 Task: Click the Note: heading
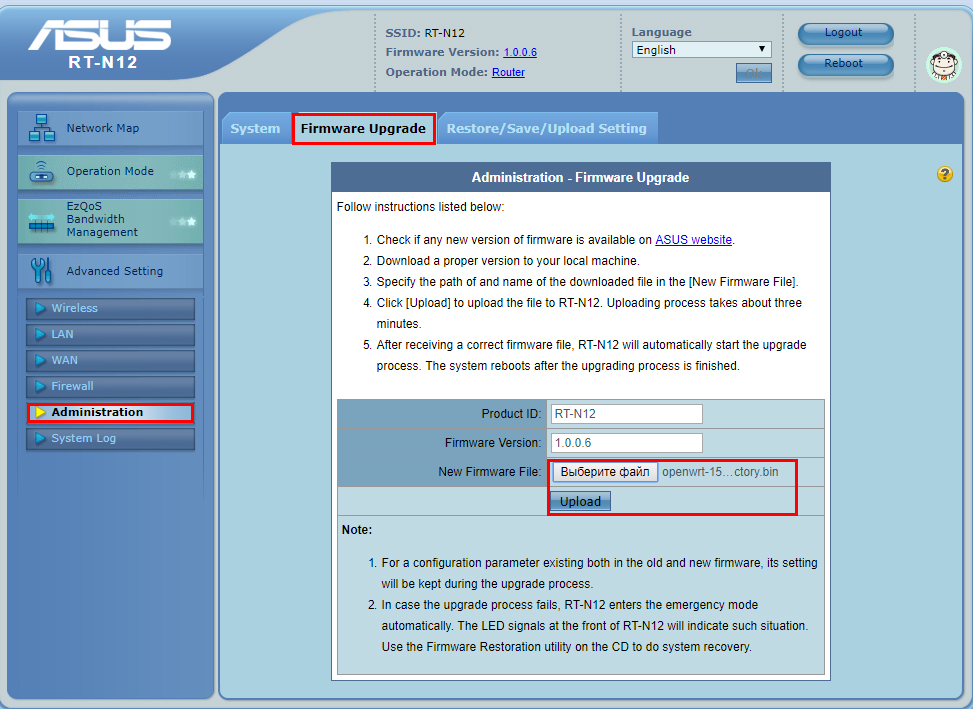(357, 530)
